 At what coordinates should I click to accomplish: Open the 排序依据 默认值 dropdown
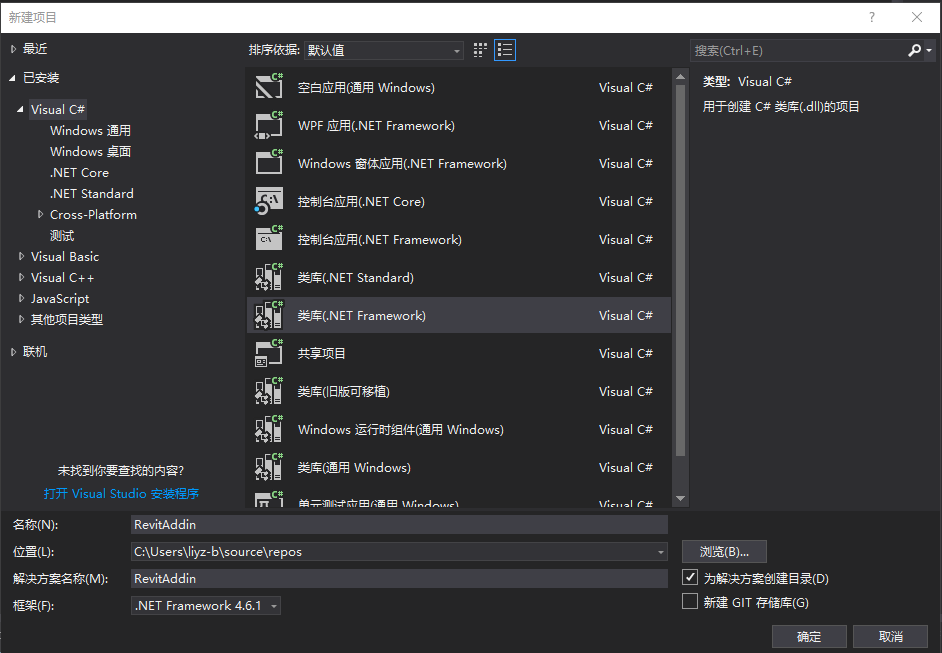click(x=384, y=50)
